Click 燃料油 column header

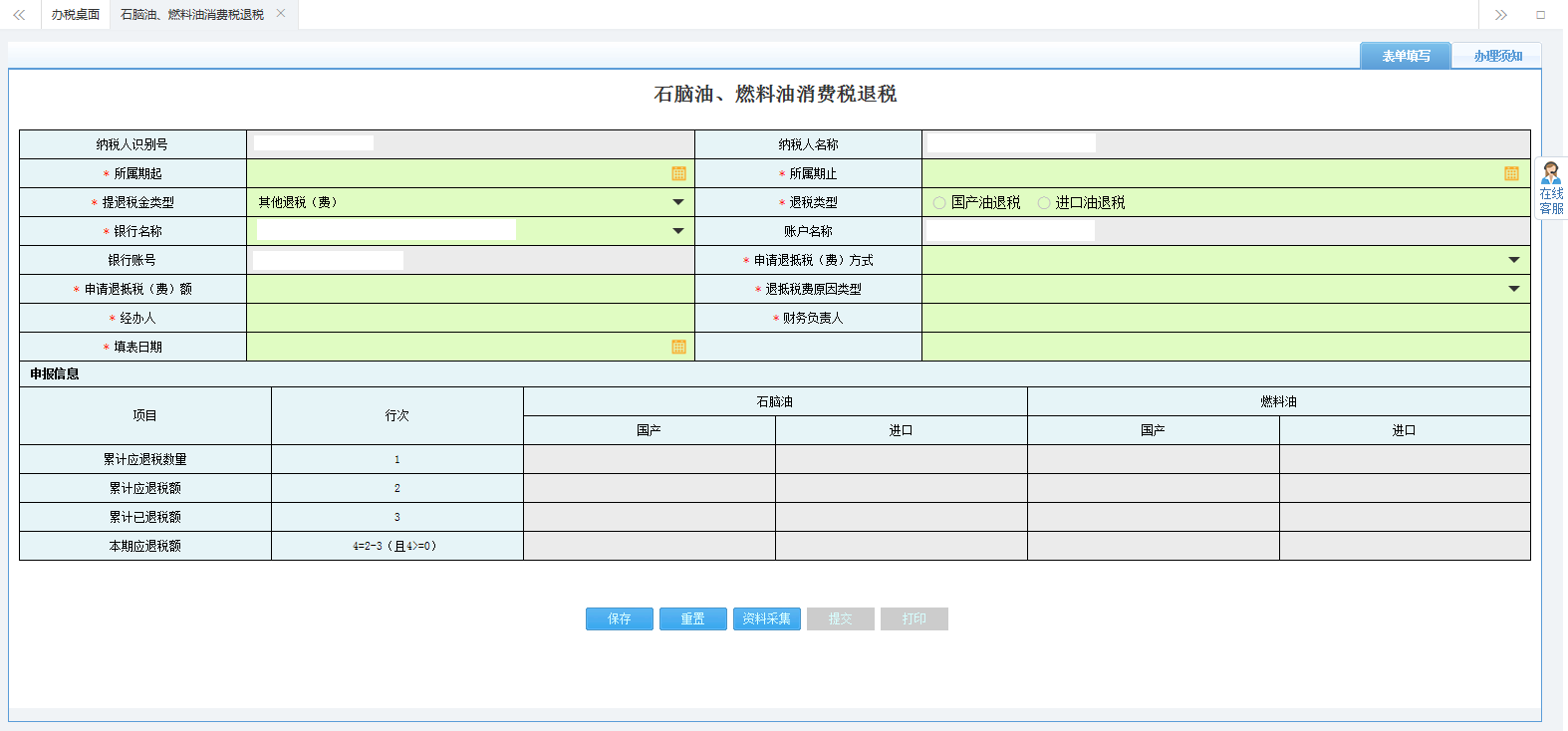click(1279, 401)
